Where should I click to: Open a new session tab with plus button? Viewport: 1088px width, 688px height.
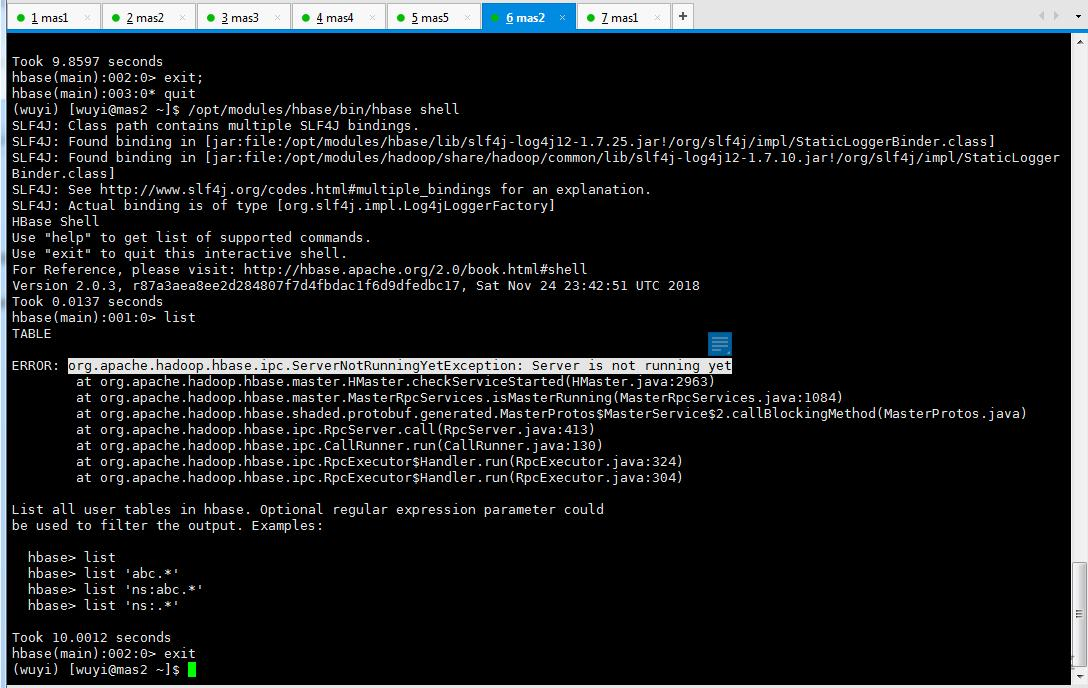point(683,17)
